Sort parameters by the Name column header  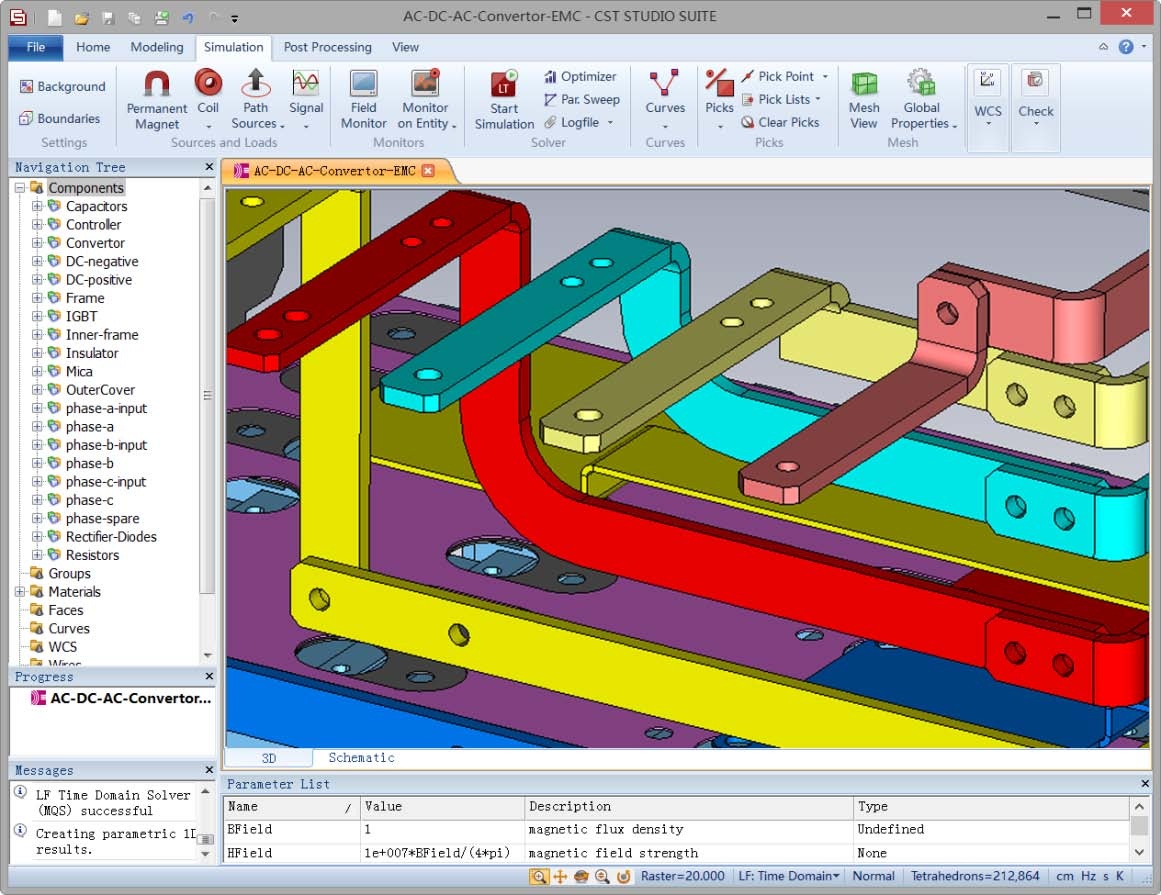(x=290, y=806)
